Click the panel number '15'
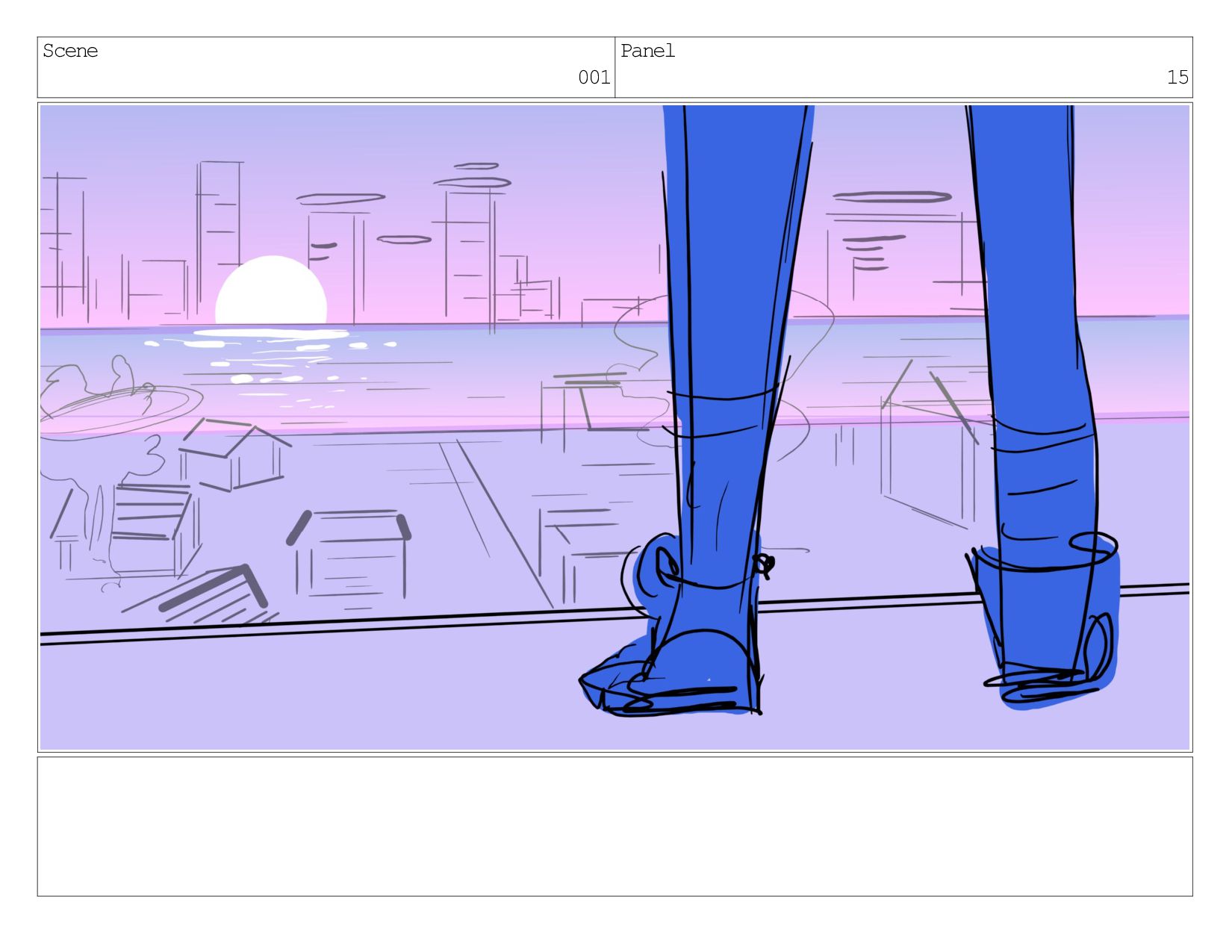Image resolution: width=1232 pixels, height=952 pixels. click(1177, 77)
